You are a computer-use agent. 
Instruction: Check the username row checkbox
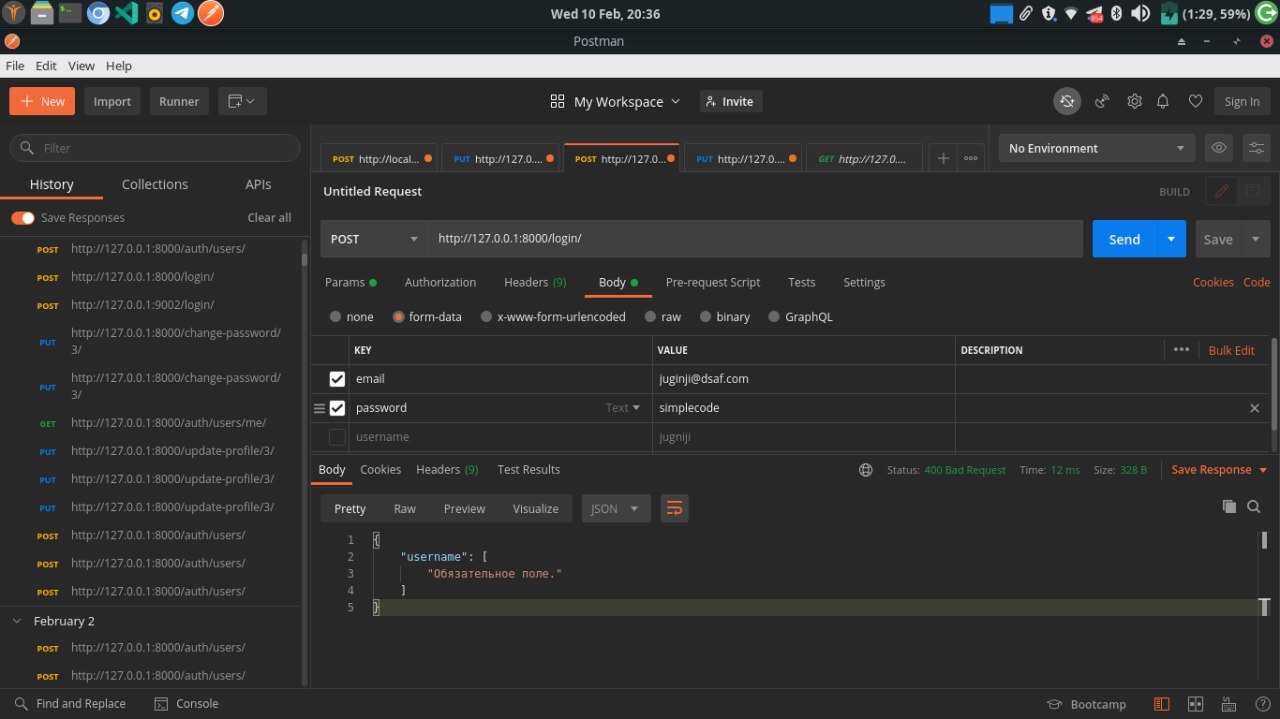(337, 437)
